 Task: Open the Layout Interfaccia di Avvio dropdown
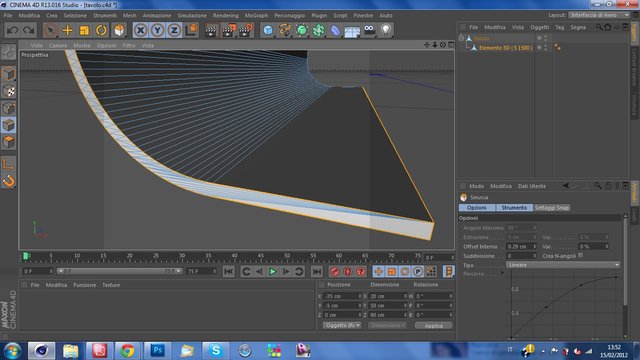599,15
